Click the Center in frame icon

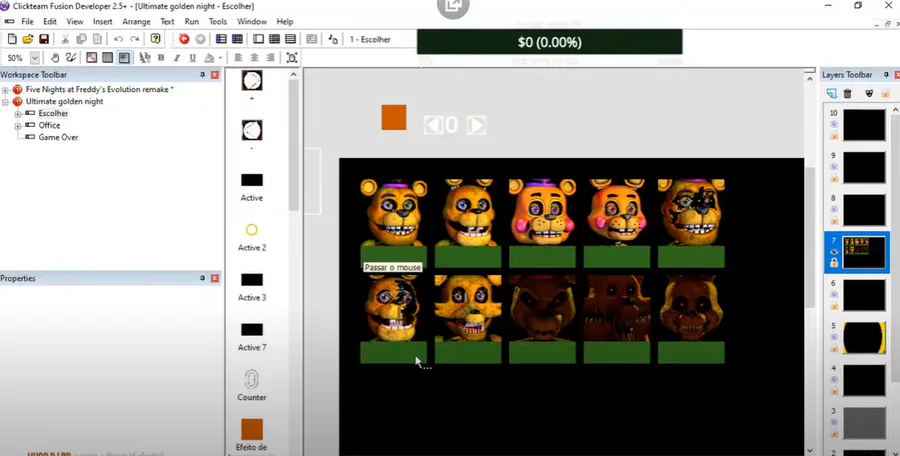click(292, 57)
